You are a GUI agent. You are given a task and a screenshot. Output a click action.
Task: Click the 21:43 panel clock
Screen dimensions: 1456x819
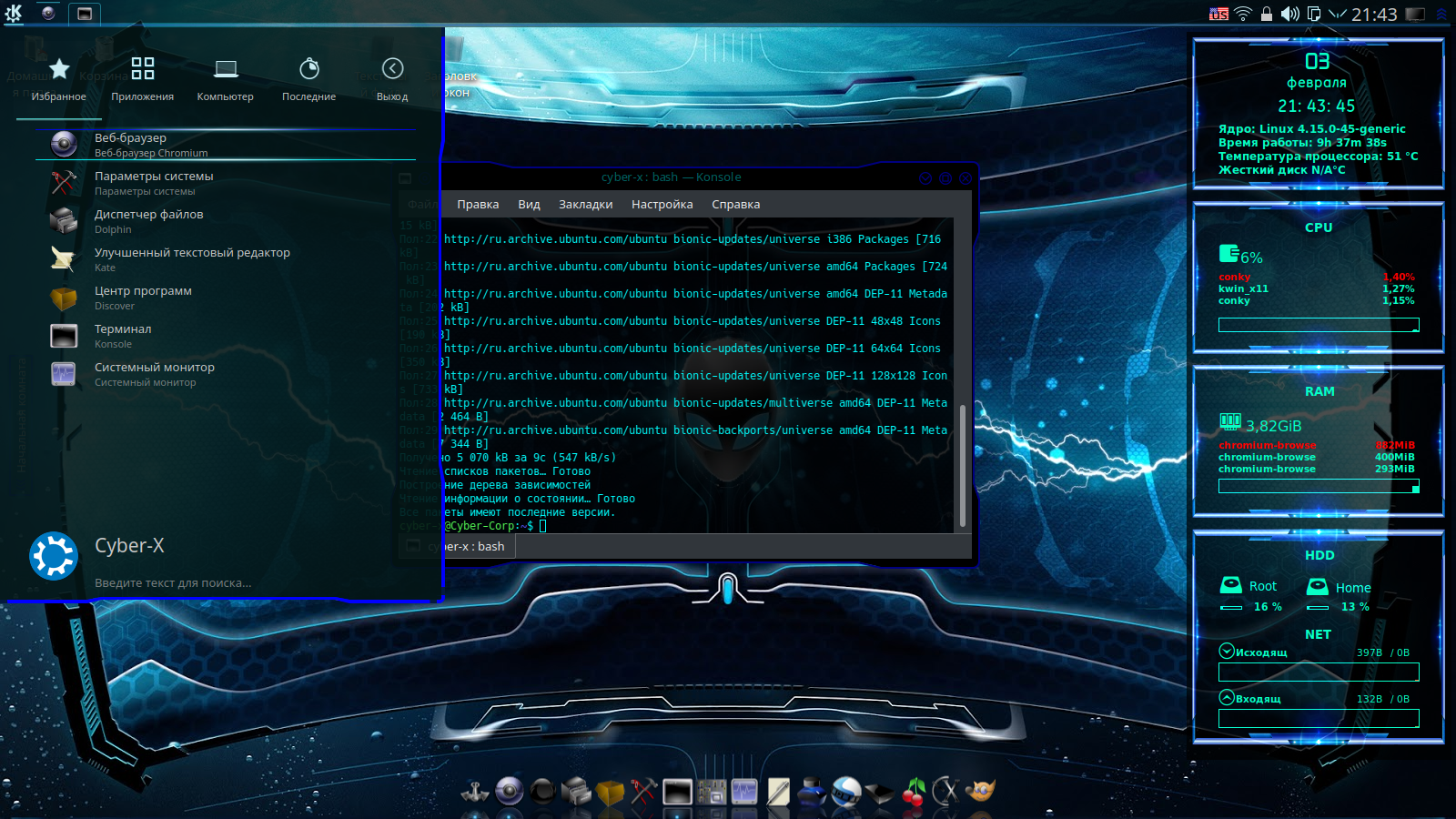(x=1374, y=15)
